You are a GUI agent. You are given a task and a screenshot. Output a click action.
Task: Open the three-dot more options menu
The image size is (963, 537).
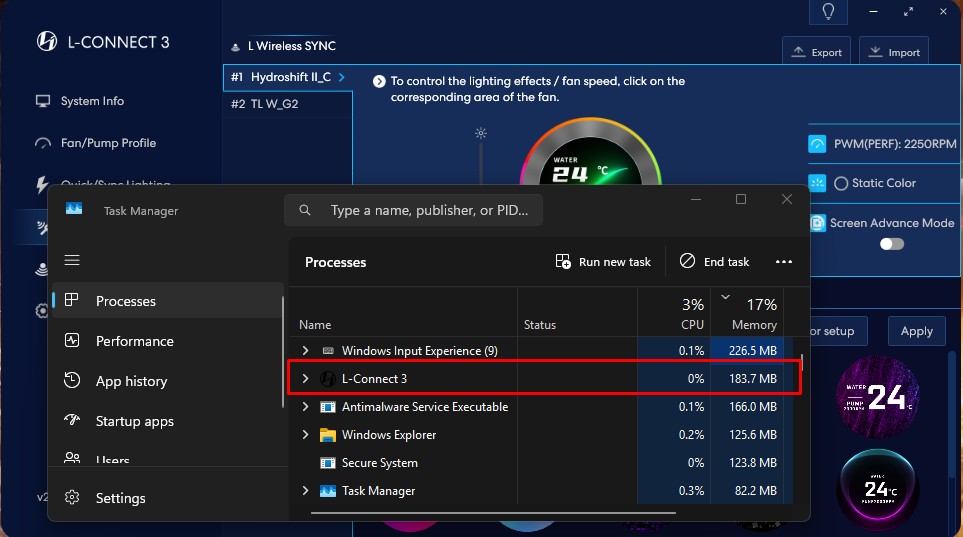[784, 262]
